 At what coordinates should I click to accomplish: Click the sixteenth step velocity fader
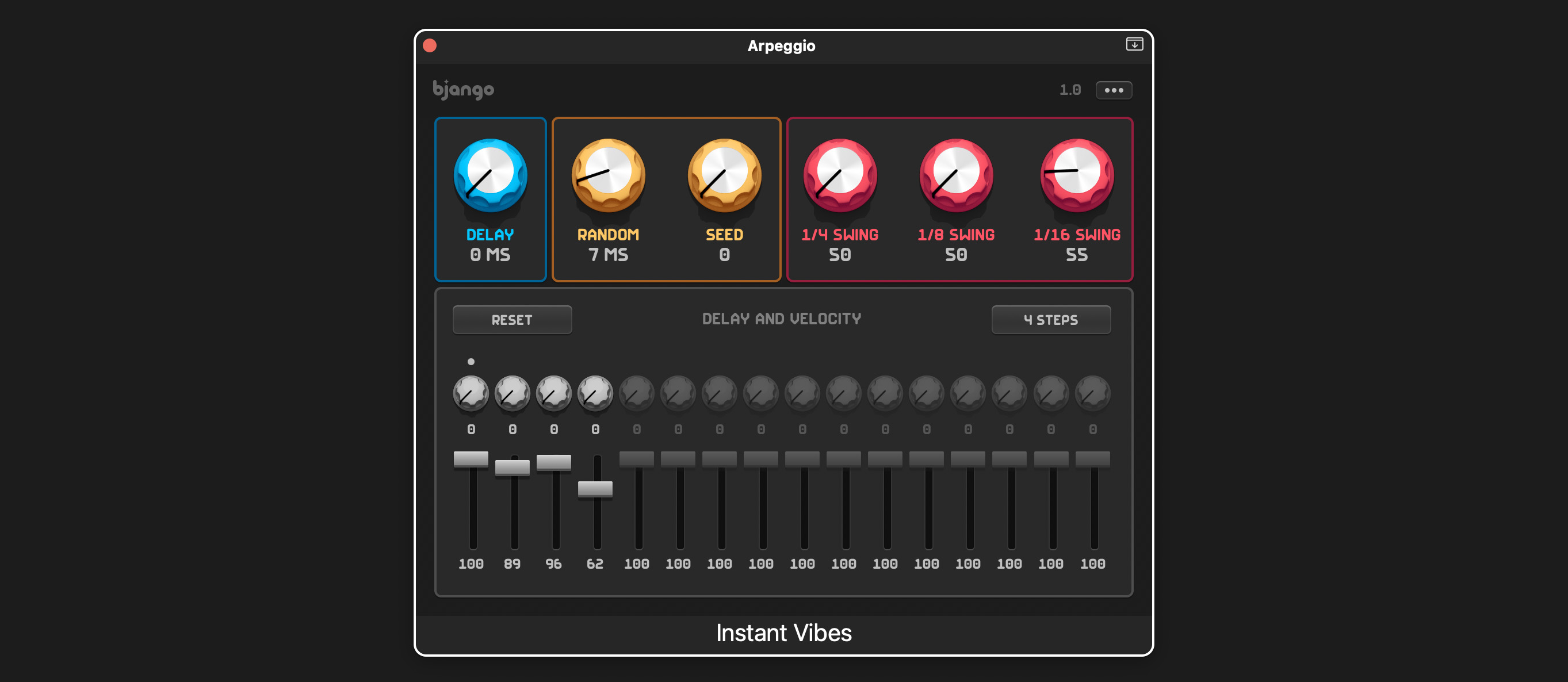[1093, 459]
